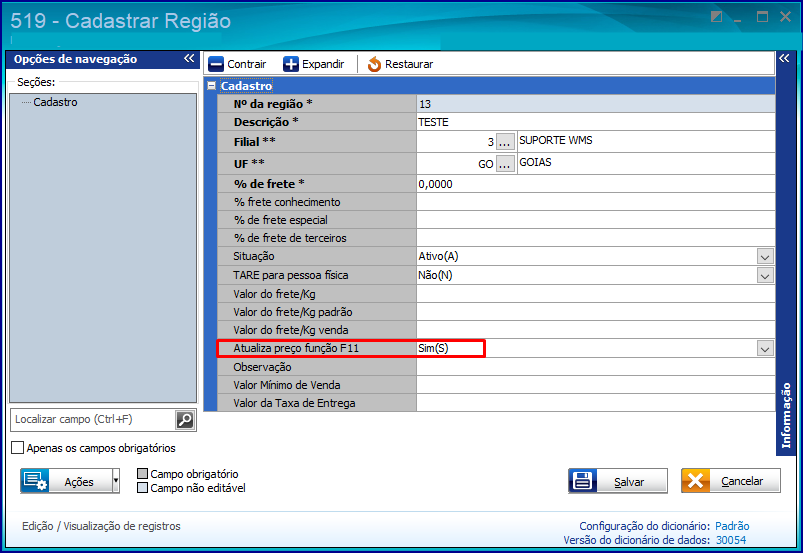803x553 pixels.
Task: Select Cadastro in the Seções tree
Action: tap(55, 102)
